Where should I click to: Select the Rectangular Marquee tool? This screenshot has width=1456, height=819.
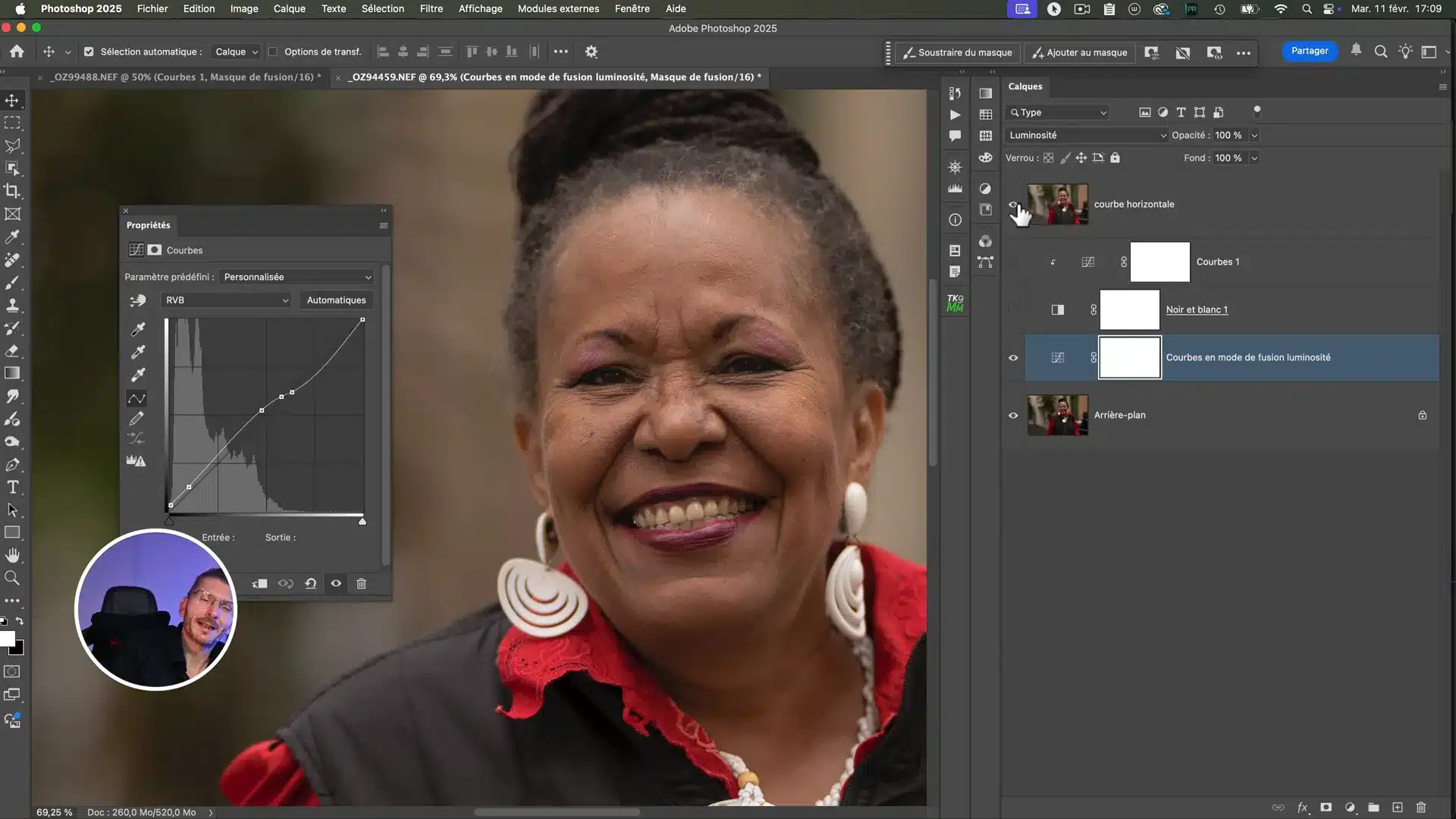[12, 123]
